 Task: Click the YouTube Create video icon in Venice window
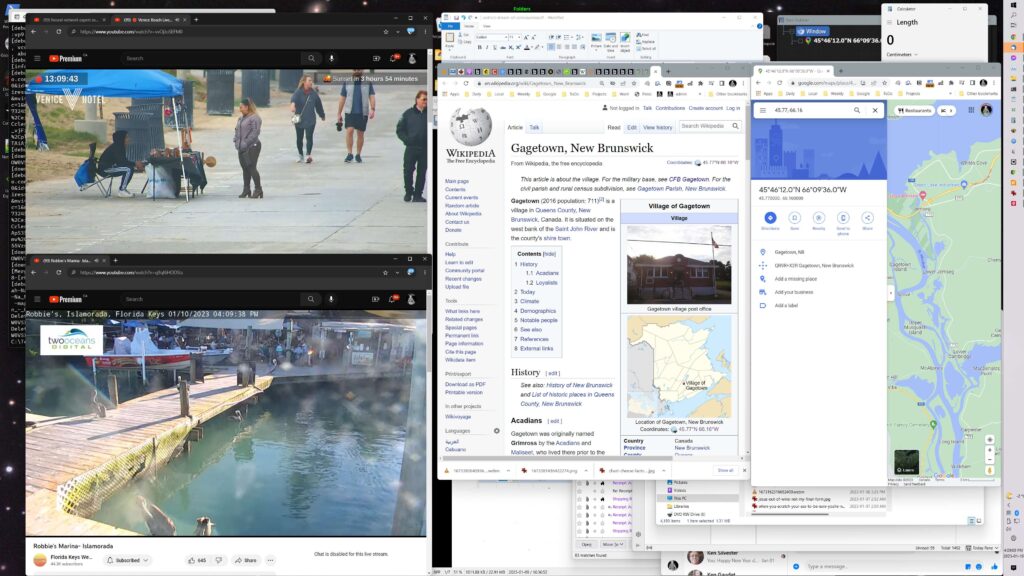(374, 58)
